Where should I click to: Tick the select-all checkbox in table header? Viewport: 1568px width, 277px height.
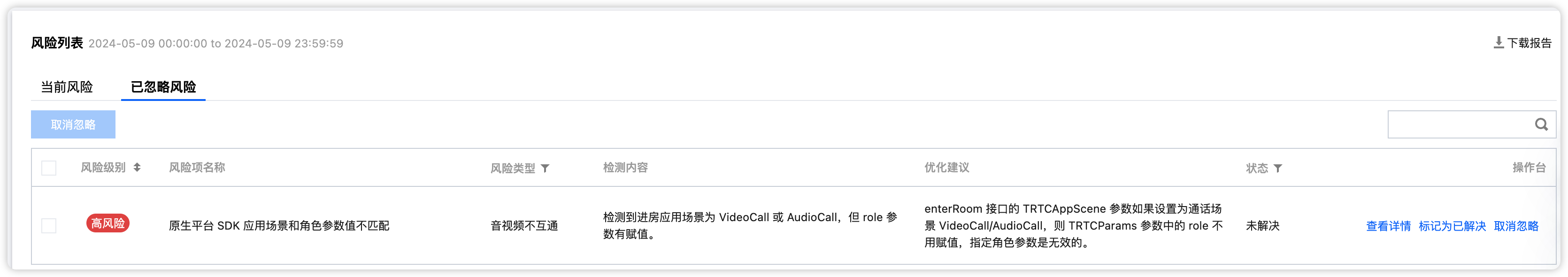[49, 168]
